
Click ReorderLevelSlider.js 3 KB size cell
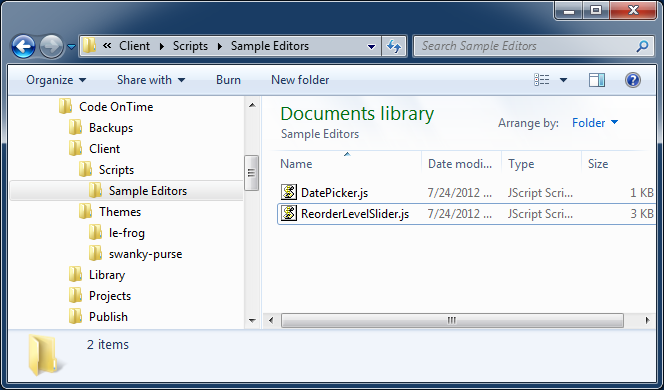642,214
